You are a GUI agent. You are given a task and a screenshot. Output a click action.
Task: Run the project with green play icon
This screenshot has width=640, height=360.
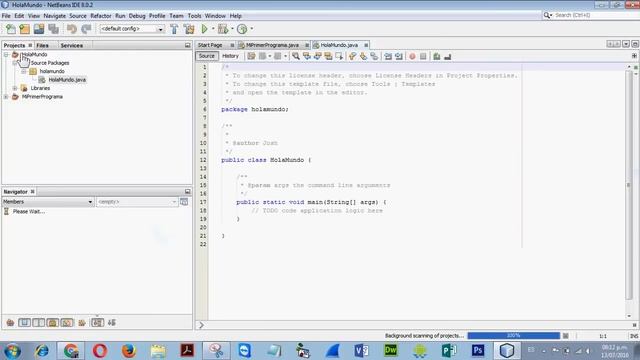[204, 29]
